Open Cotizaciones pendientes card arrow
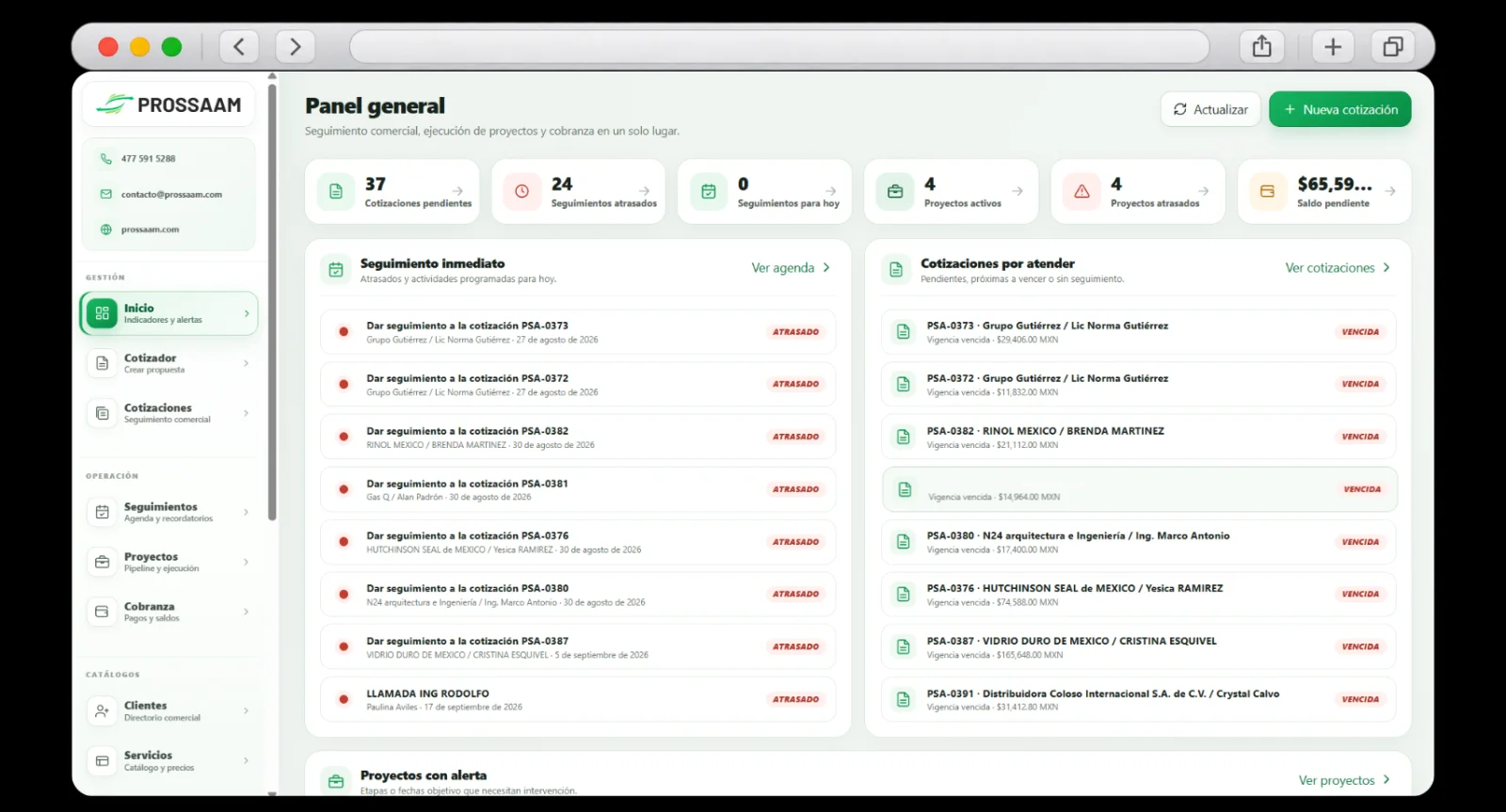Image resolution: width=1506 pixels, height=812 pixels. tap(457, 191)
